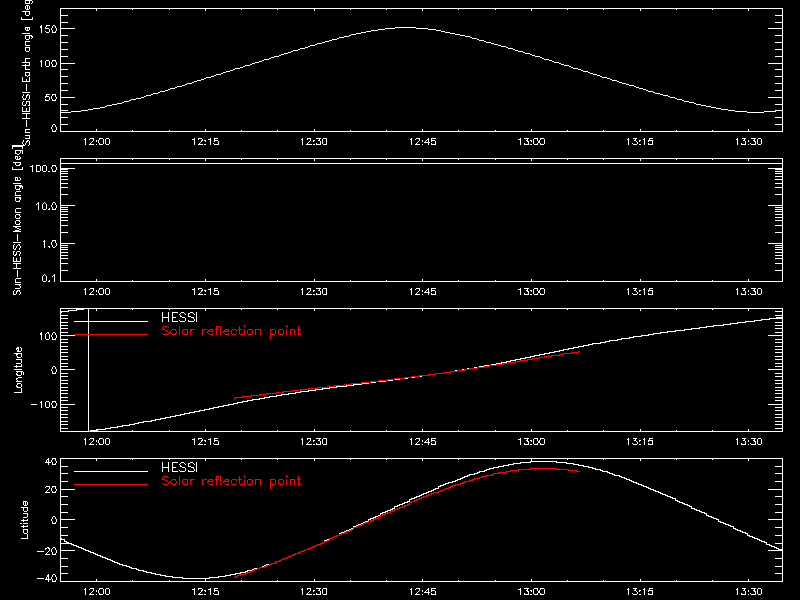The image size is (800, 600).
Task: Click the -20 tick label on Latitude axis
Action: (x=47, y=551)
